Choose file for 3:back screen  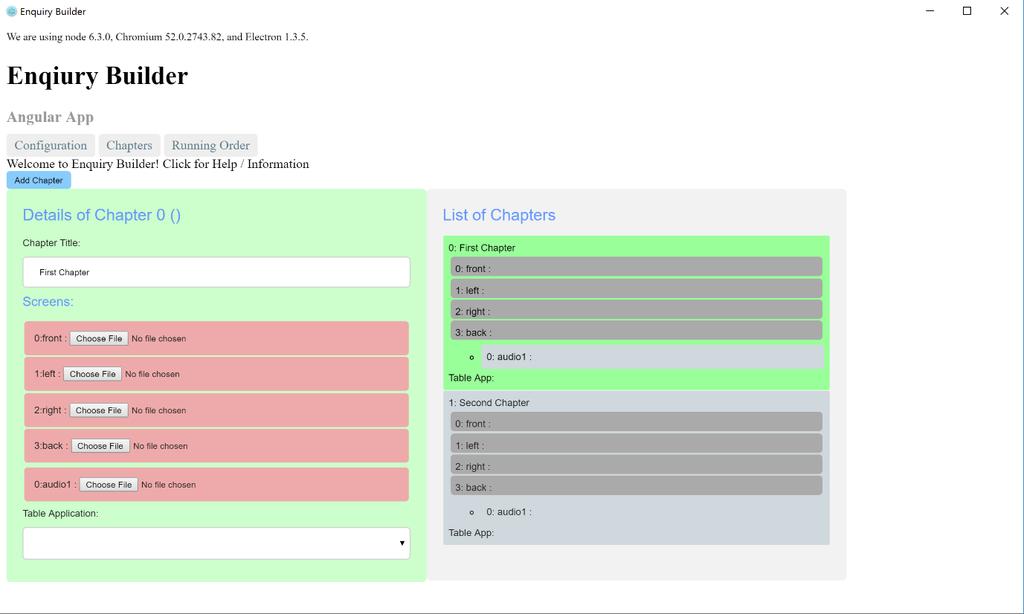(100, 446)
